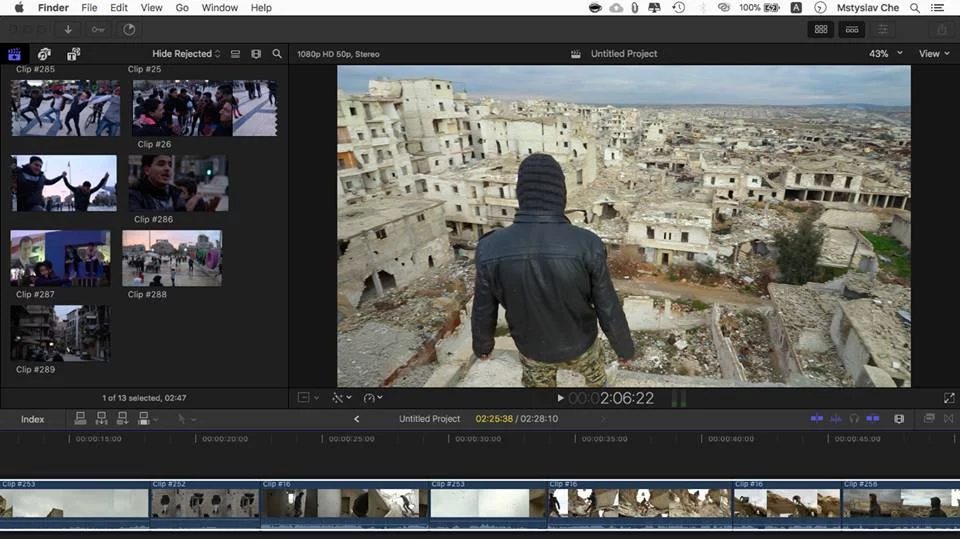Image resolution: width=960 pixels, height=539 pixels.
Task: Open browser search magnifying glass
Action: (x=277, y=54)
